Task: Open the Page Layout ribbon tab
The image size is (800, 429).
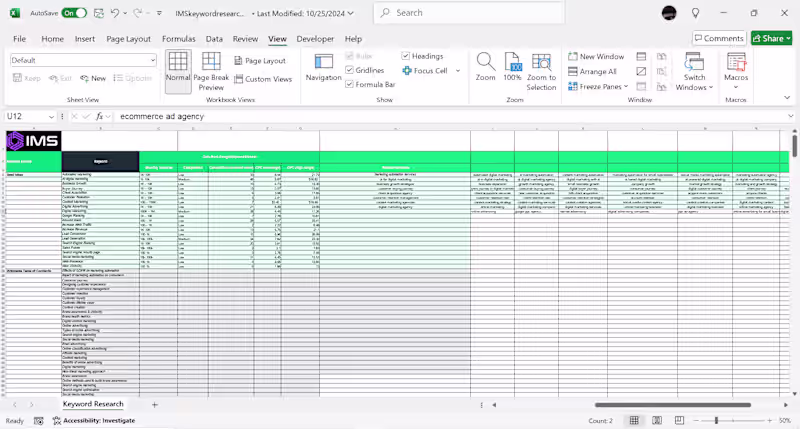Action: [x=129, y=39]
